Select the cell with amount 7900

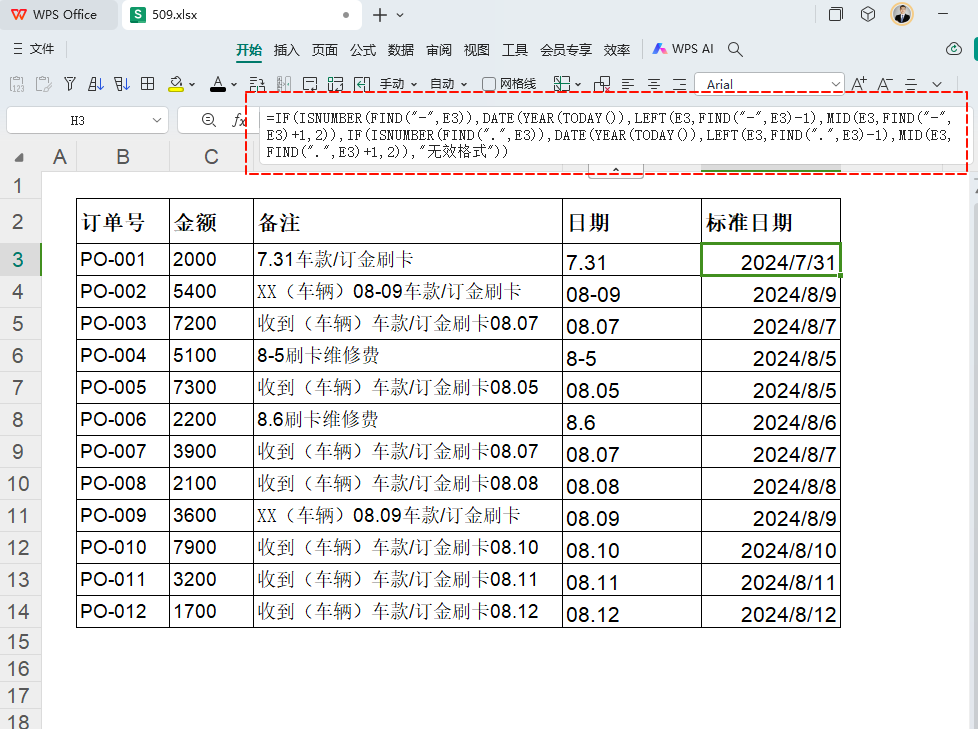click(x=211, y=548)
